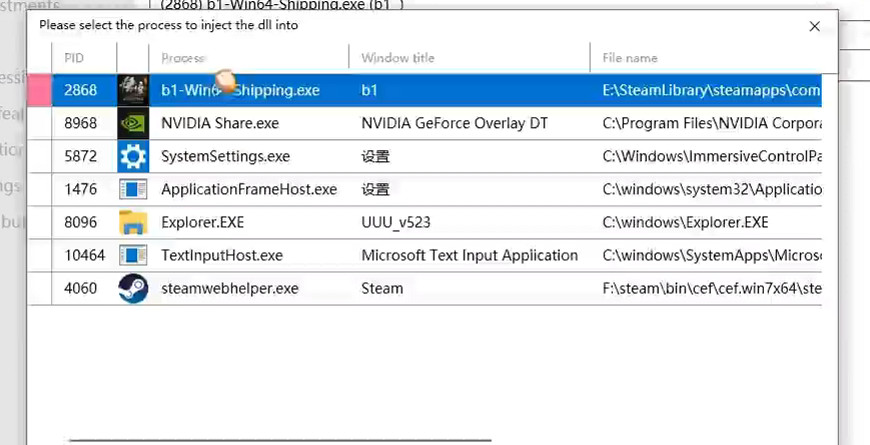Select PID 8968 in the list
870x445 pixels.
pos(80,123)
